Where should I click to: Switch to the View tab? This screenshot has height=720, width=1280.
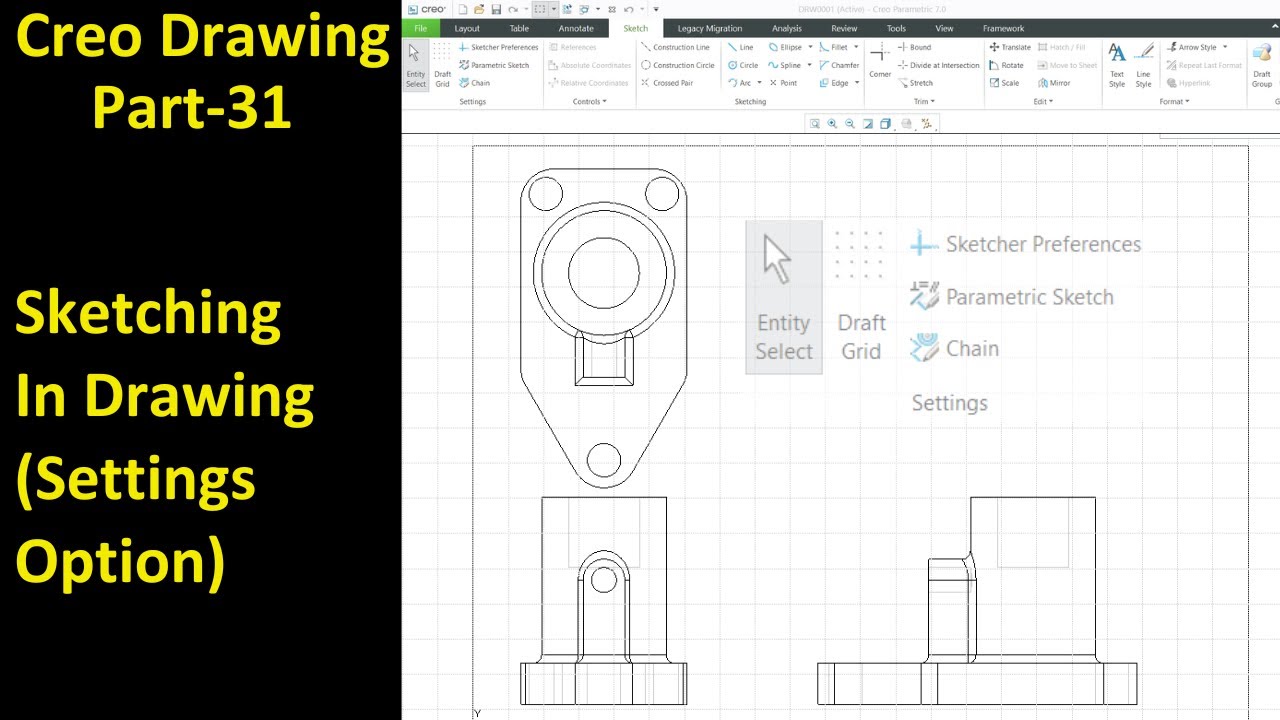point(944,28)
